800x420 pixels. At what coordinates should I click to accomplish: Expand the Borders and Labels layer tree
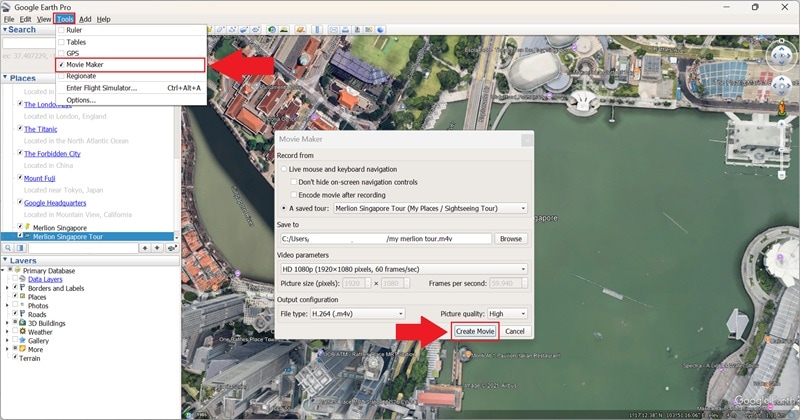[x=7, y=288]
